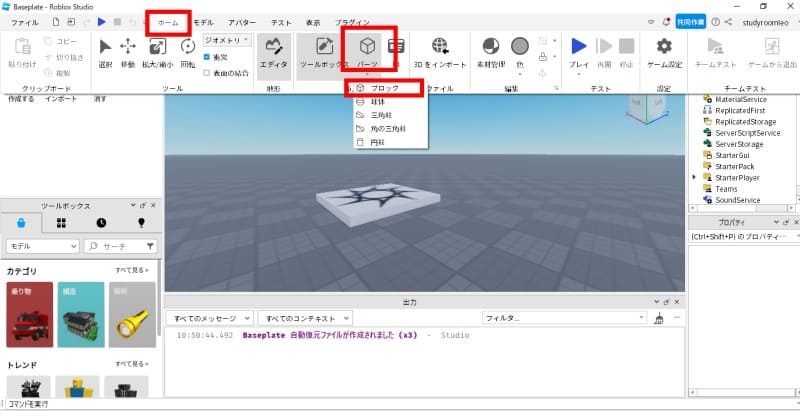The image size is (800, 418).
Task: Select Teams in Explorer
Action: [x=726, y=189]
